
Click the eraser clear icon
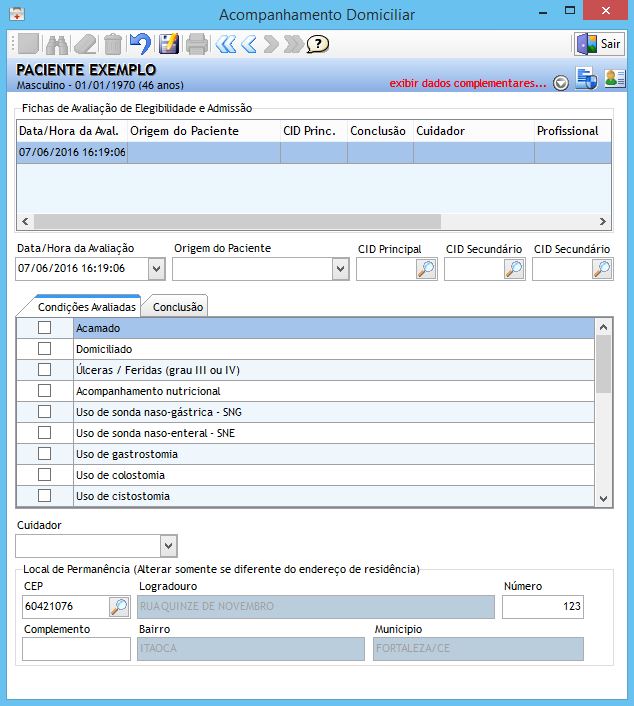coord(85,44)
